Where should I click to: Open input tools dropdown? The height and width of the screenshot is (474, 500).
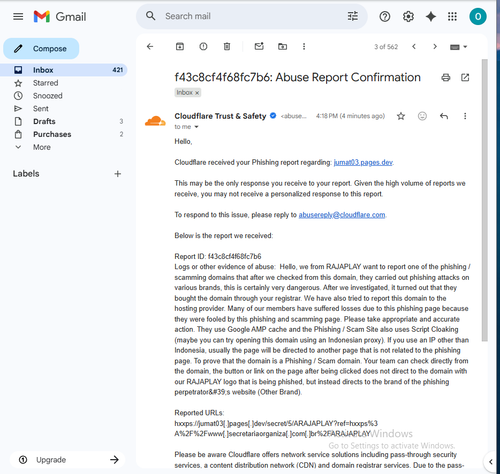pos(459,47)
